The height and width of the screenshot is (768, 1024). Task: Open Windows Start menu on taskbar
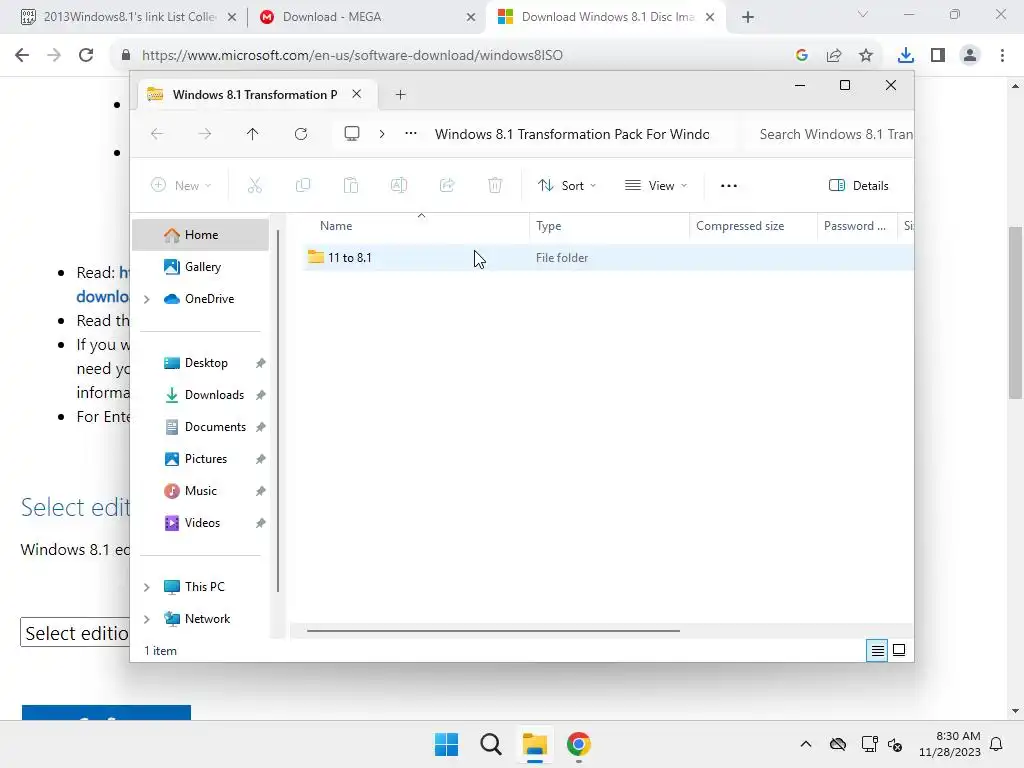[447, 744]
